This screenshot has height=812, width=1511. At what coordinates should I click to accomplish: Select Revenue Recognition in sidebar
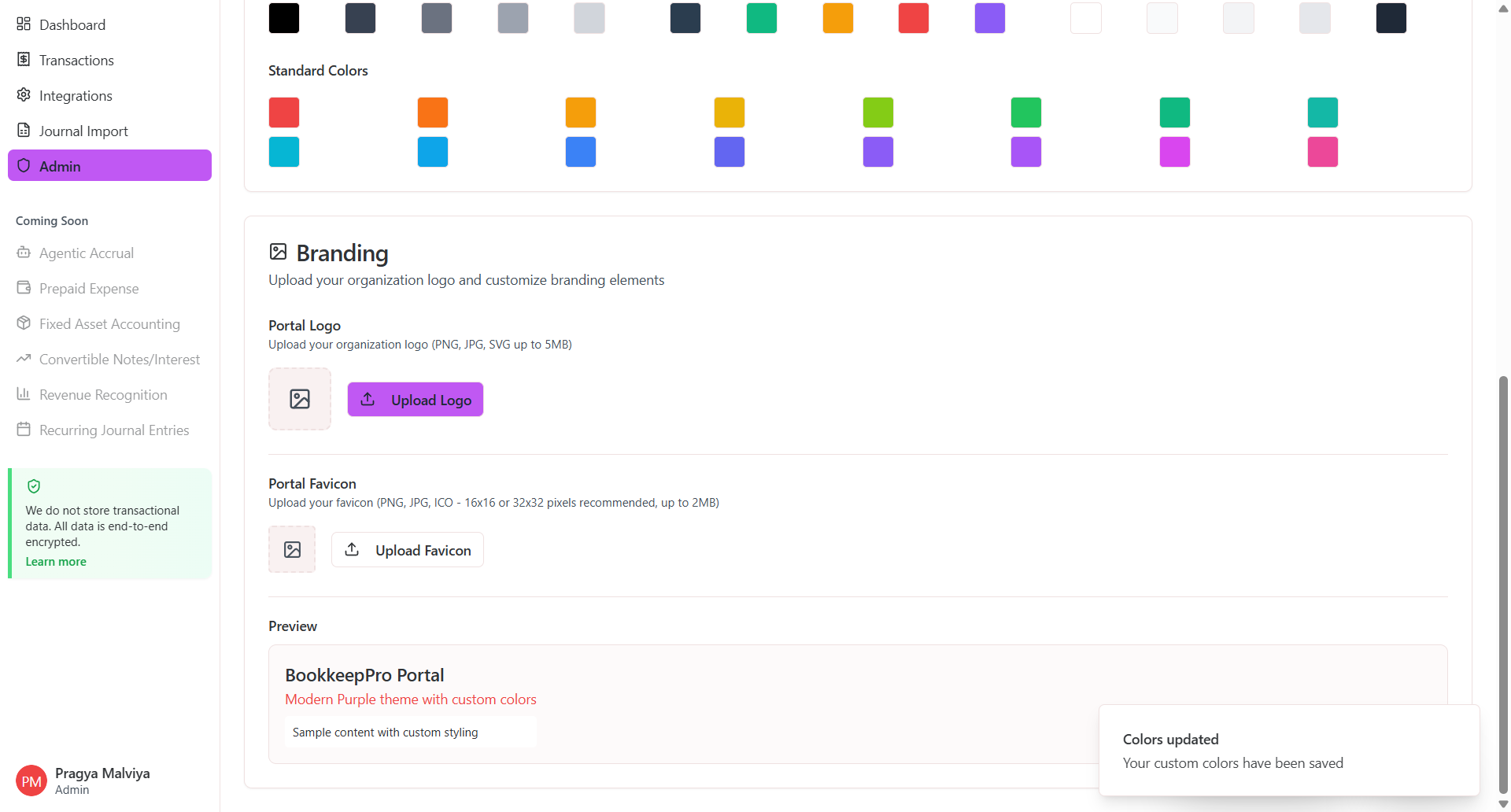tap(103, 395)
